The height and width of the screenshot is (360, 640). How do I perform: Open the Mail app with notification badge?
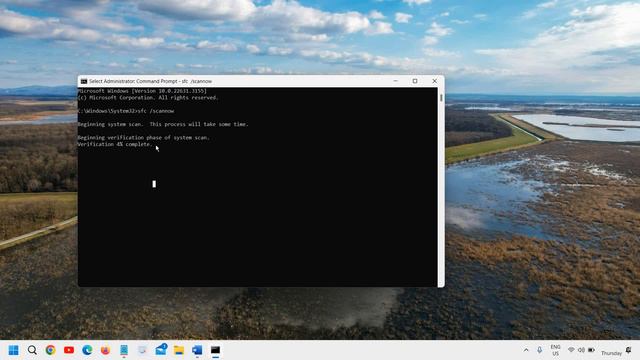coord(161,350)
